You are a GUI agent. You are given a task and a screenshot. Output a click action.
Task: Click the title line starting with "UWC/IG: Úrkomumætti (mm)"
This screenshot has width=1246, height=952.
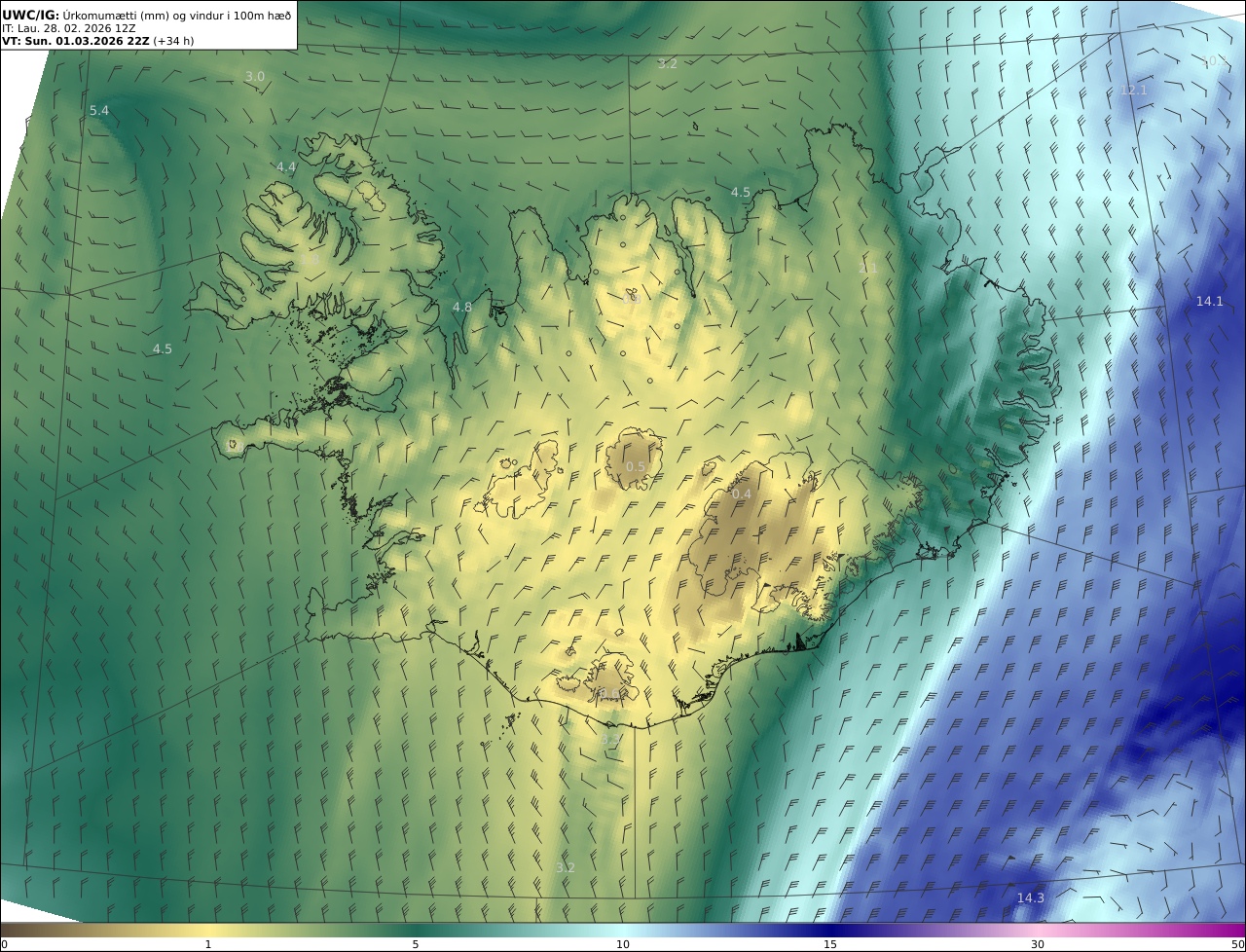pos(146,15)
